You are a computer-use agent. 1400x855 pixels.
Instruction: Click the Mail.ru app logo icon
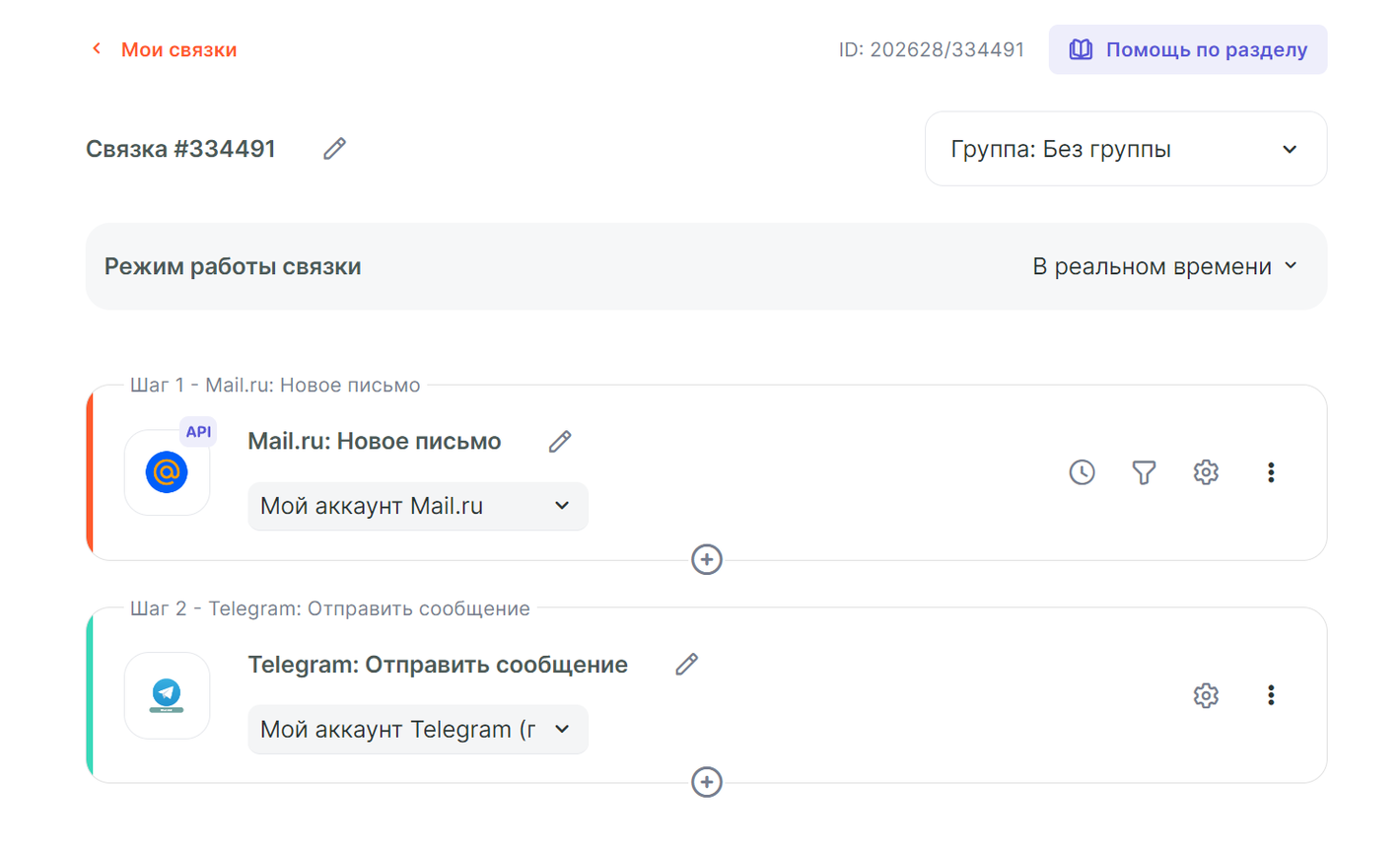167,472
